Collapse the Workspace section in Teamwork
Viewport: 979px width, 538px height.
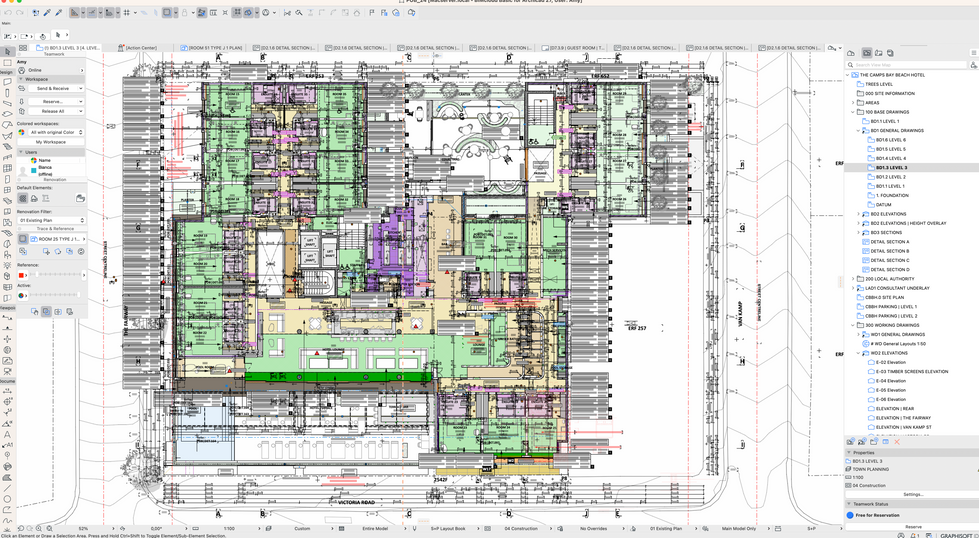click(x=21, y=79)
